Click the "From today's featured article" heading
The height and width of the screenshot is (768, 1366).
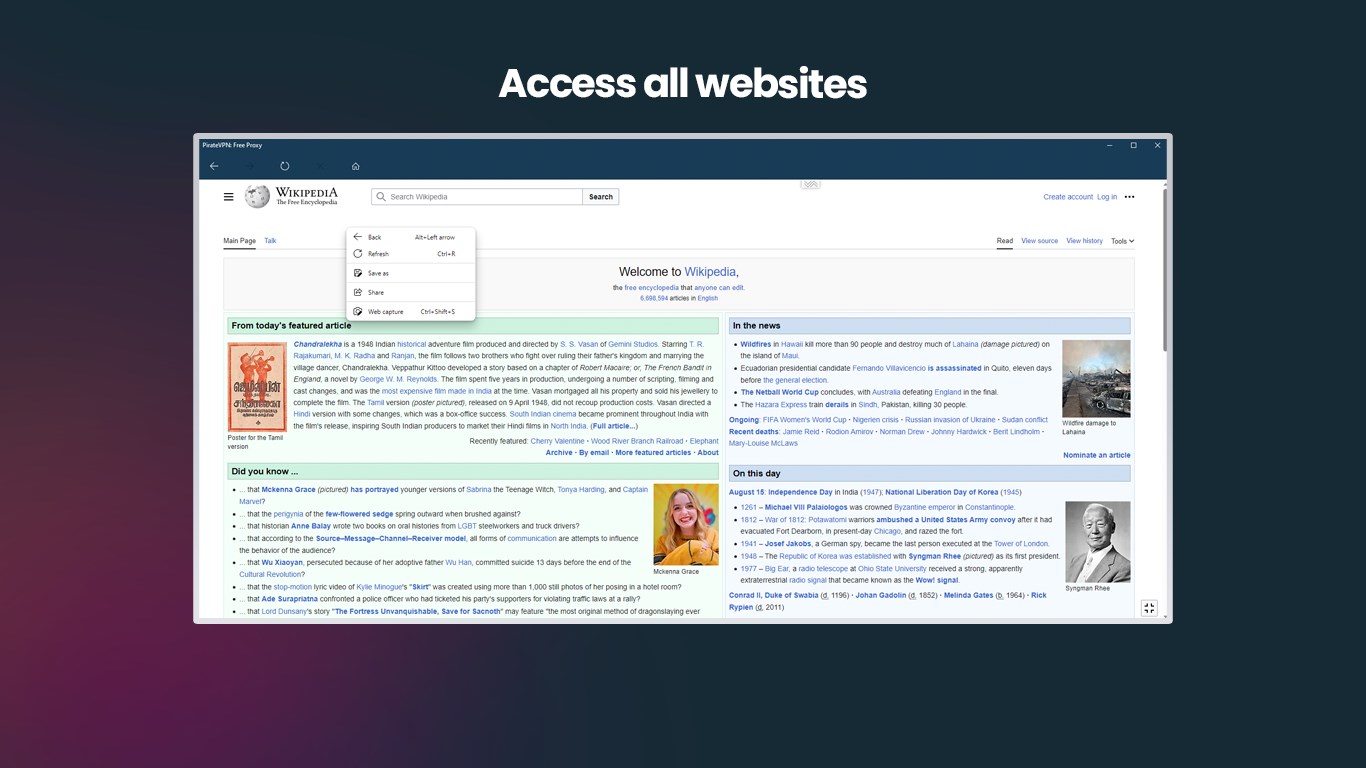pos(291,326)
